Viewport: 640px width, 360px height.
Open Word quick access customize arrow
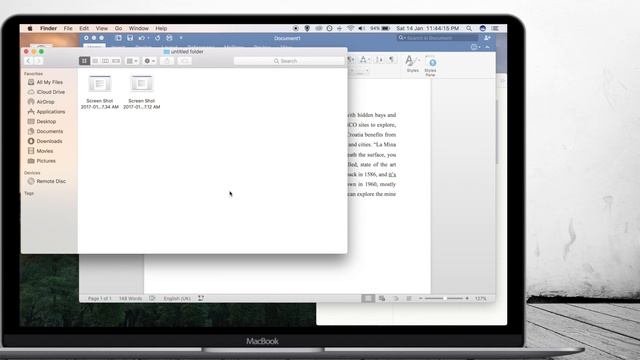[x=181, y=38]
